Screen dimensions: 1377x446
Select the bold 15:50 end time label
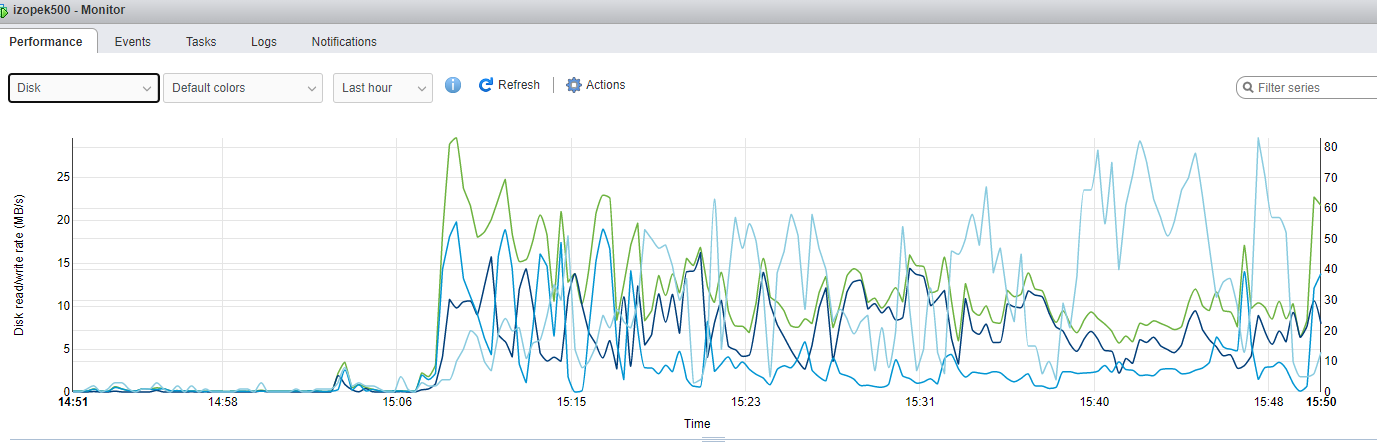point(1320,402)
